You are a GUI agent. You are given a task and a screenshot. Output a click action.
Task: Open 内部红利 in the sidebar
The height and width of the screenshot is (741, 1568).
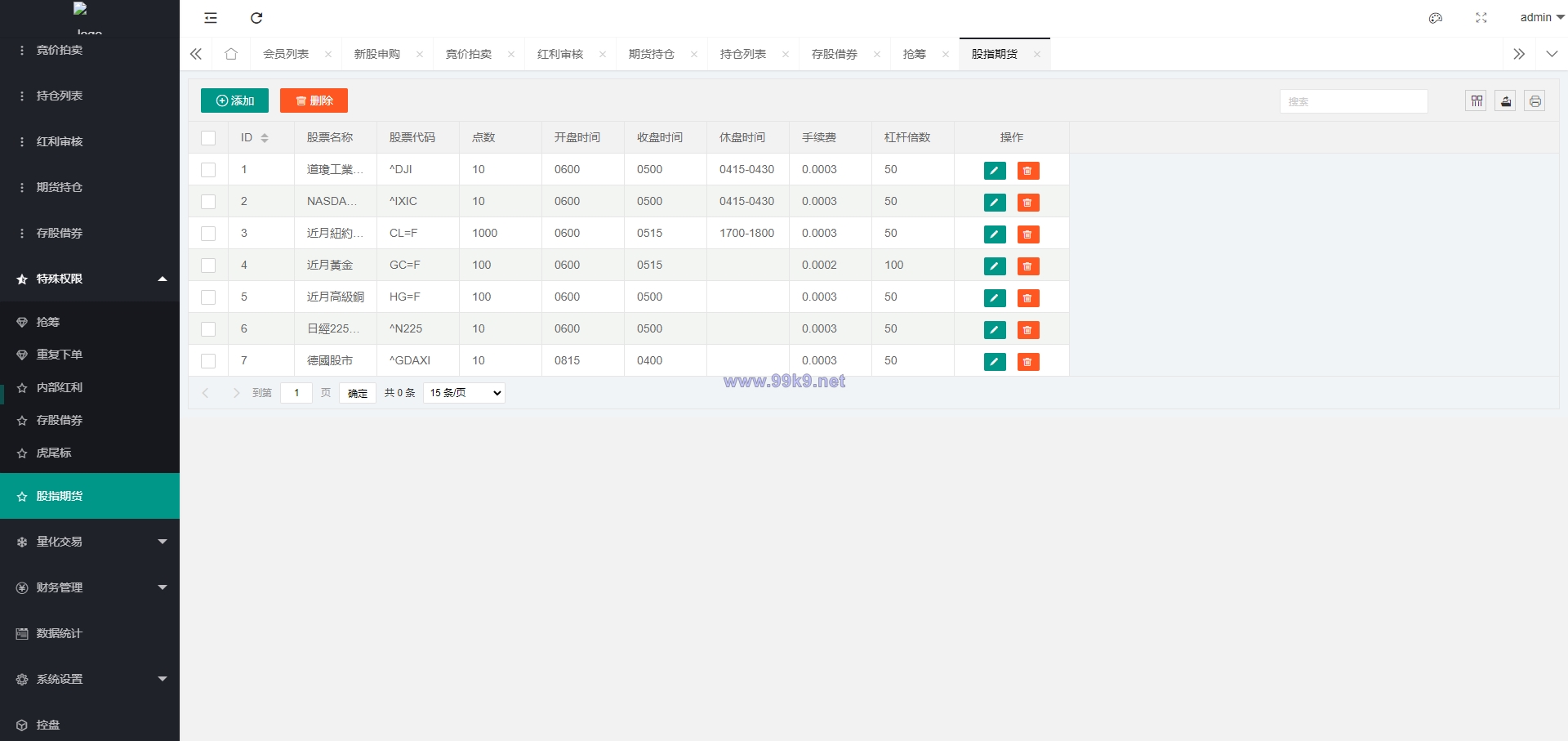click(x=90, y=387)
